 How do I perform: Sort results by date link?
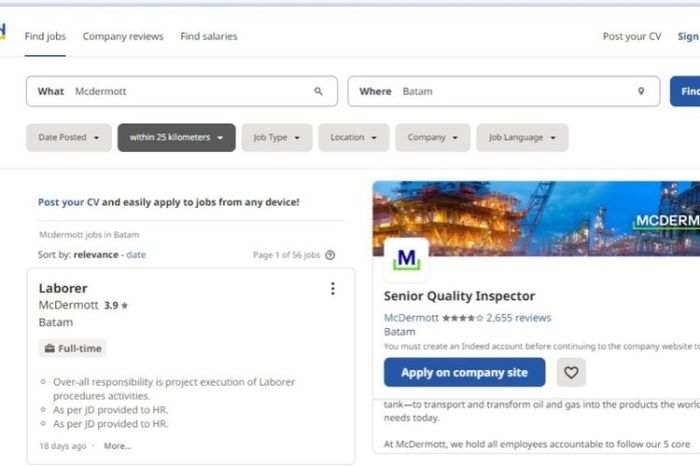coord(136,254)
